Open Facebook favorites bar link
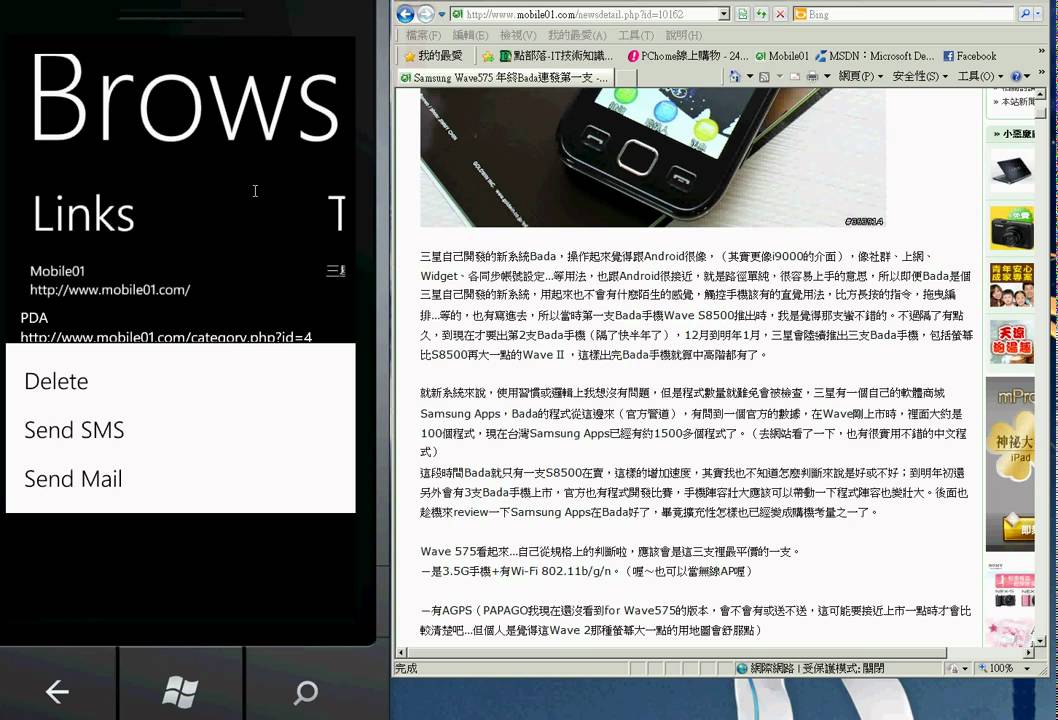Viewport: 1058px width, 720px height. click(x=969, y=56)
